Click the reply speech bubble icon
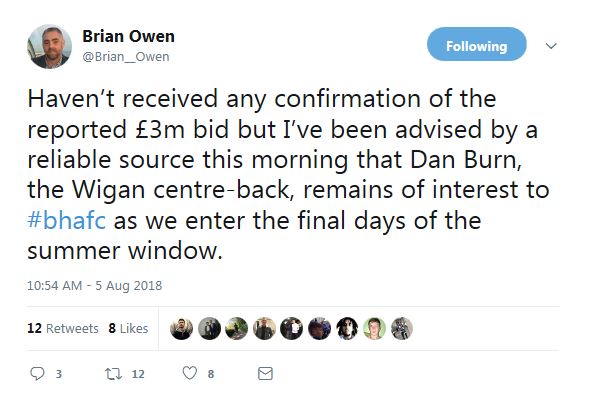 pyautogui.click(x=37, y=374)
